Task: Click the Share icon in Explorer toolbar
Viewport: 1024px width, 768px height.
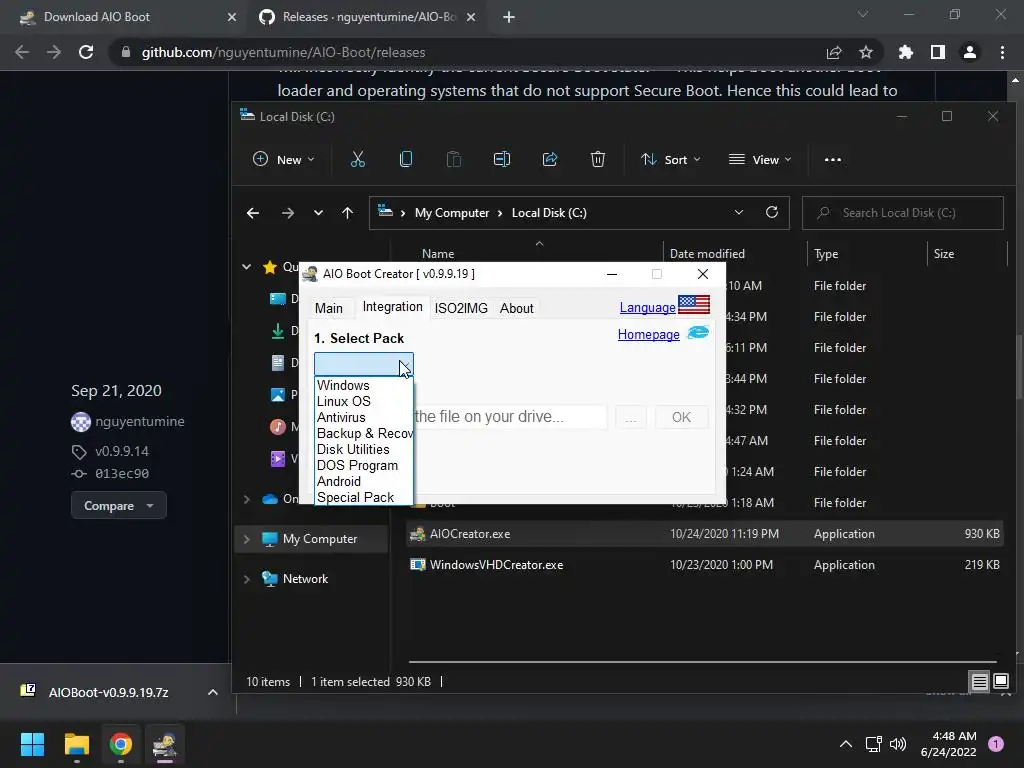Action: [x=550, y=159]
